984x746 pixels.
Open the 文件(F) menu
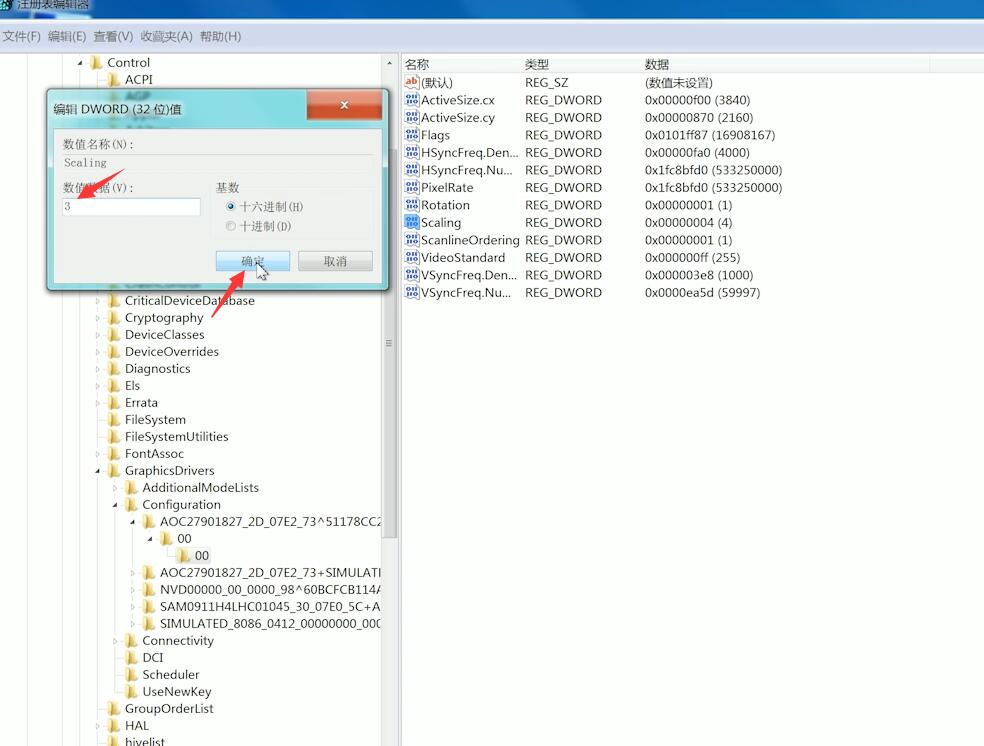21,36
